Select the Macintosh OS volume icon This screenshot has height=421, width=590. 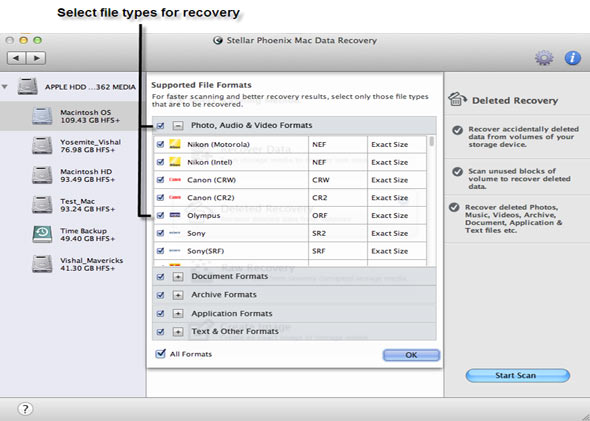(x=42, y=116)
